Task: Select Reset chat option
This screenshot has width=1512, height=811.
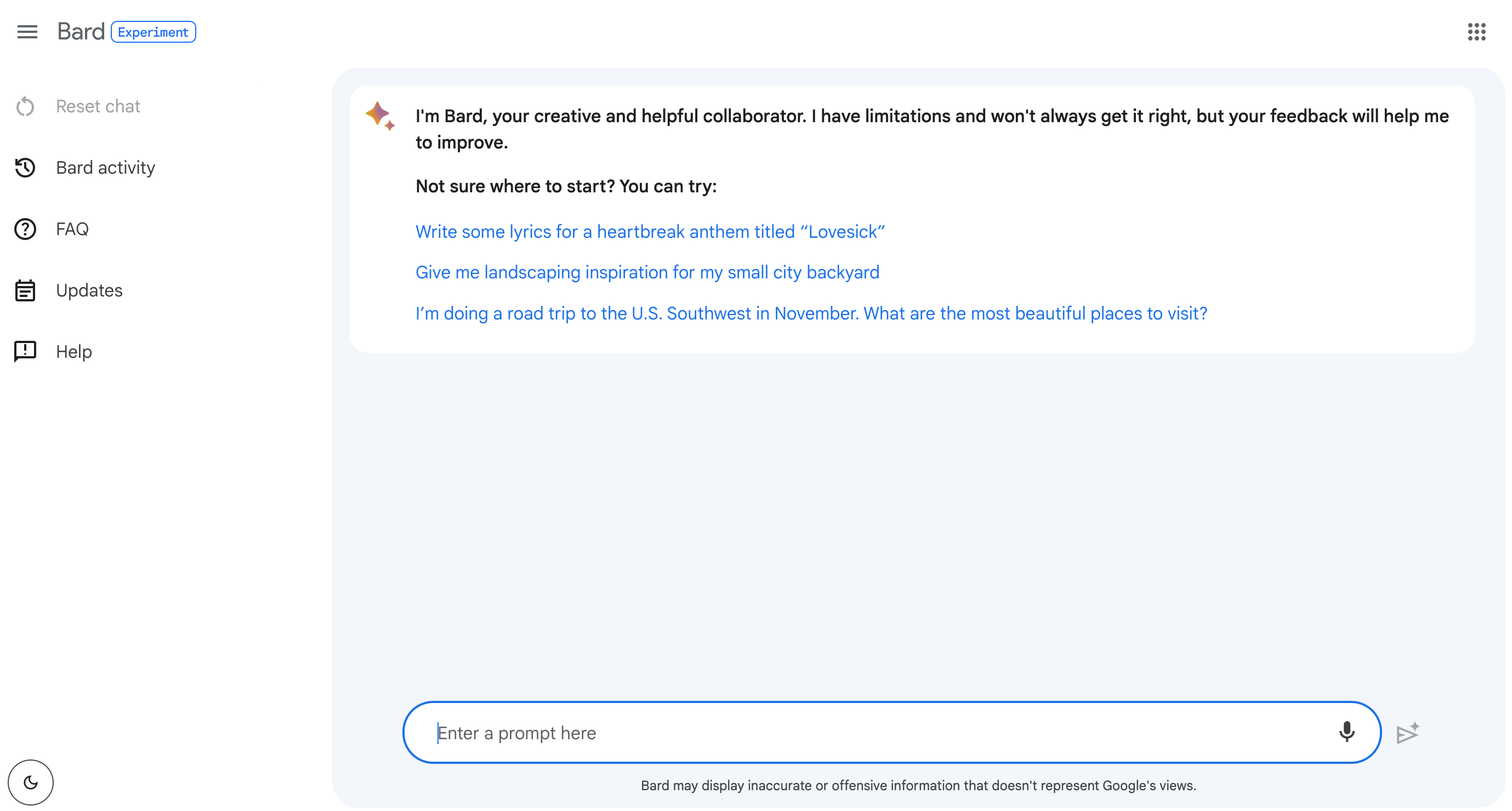Action: (98, 106)
